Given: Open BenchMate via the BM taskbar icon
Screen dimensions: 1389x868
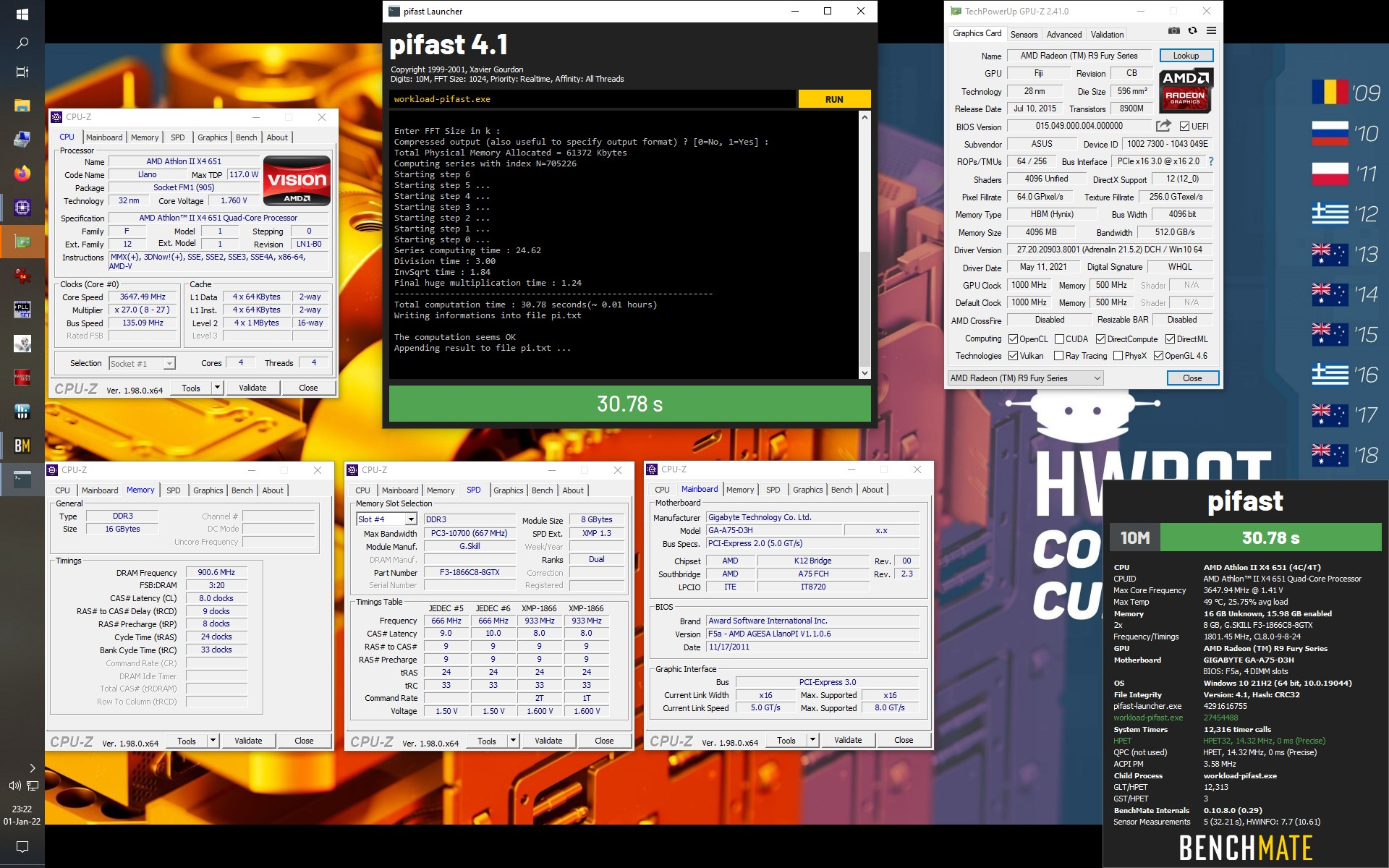Looking at the screenshot, I should tap(22, 446).
